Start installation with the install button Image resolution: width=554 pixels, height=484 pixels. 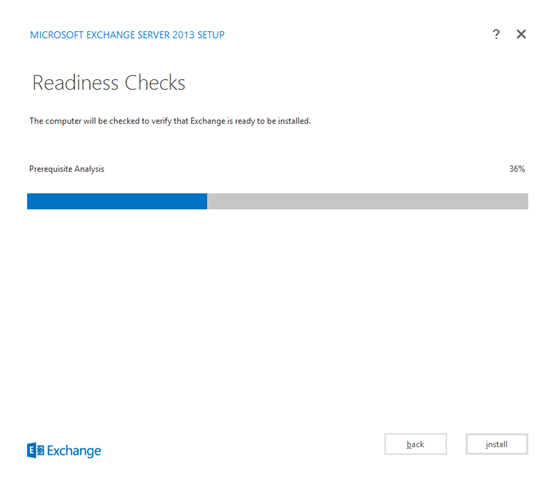(x=497, y=444)
